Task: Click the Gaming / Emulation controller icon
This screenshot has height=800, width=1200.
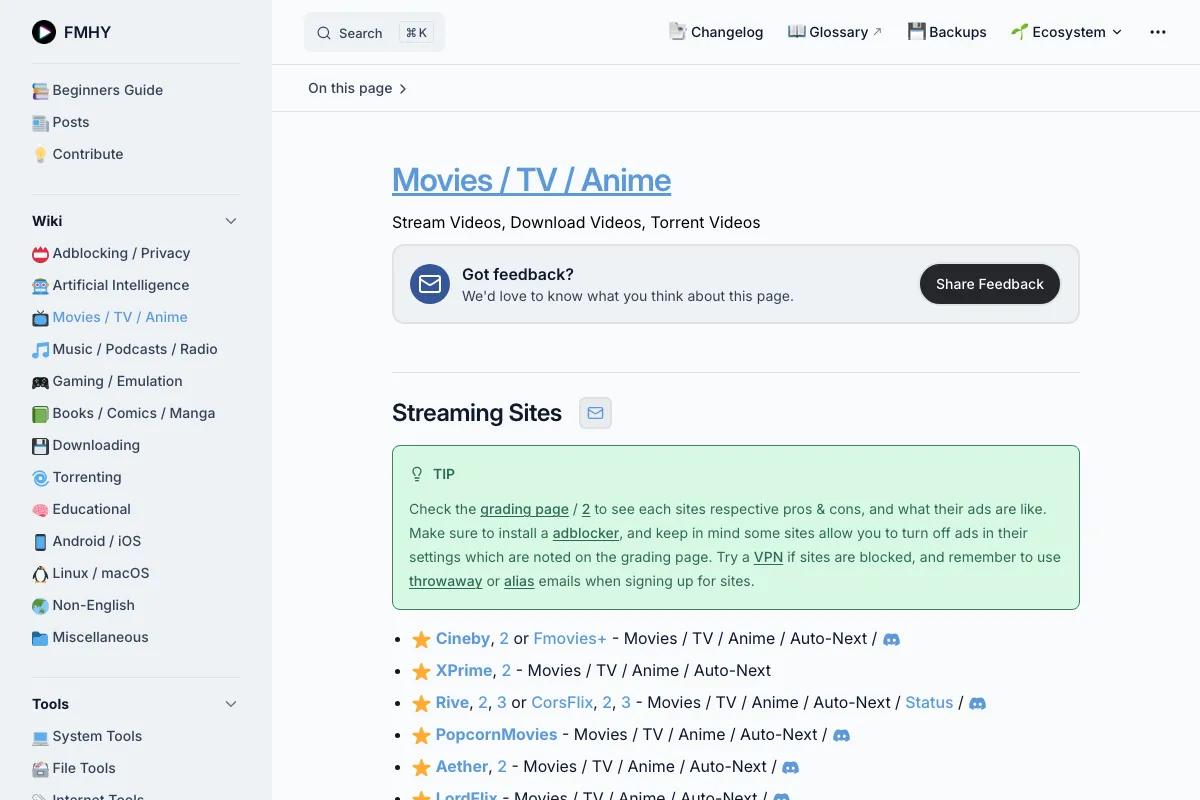Action: [40, 382]
